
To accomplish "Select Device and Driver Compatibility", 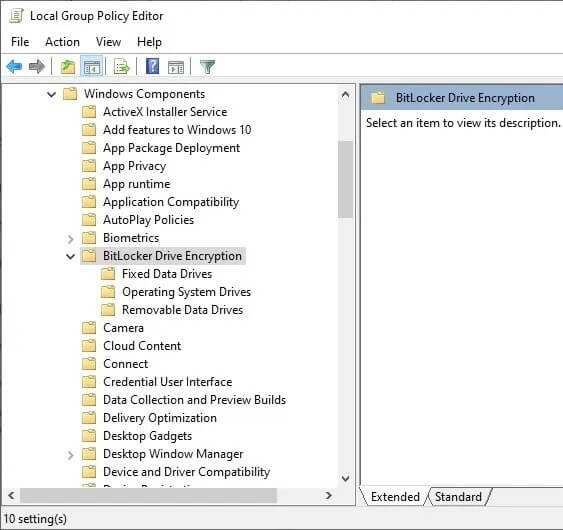I will [187, 472].
